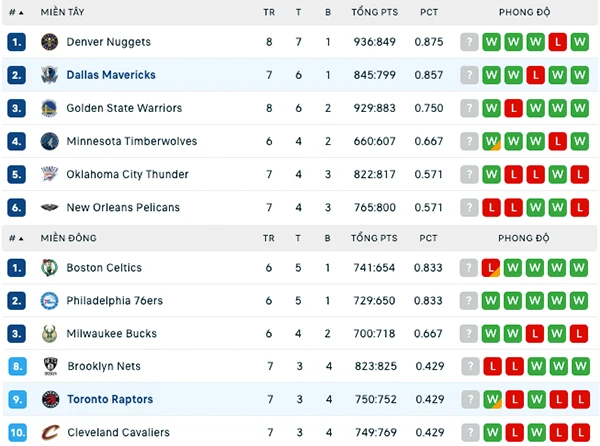
Task: Open the Dallas Mavericks team link
Action: tap(111, 75)
